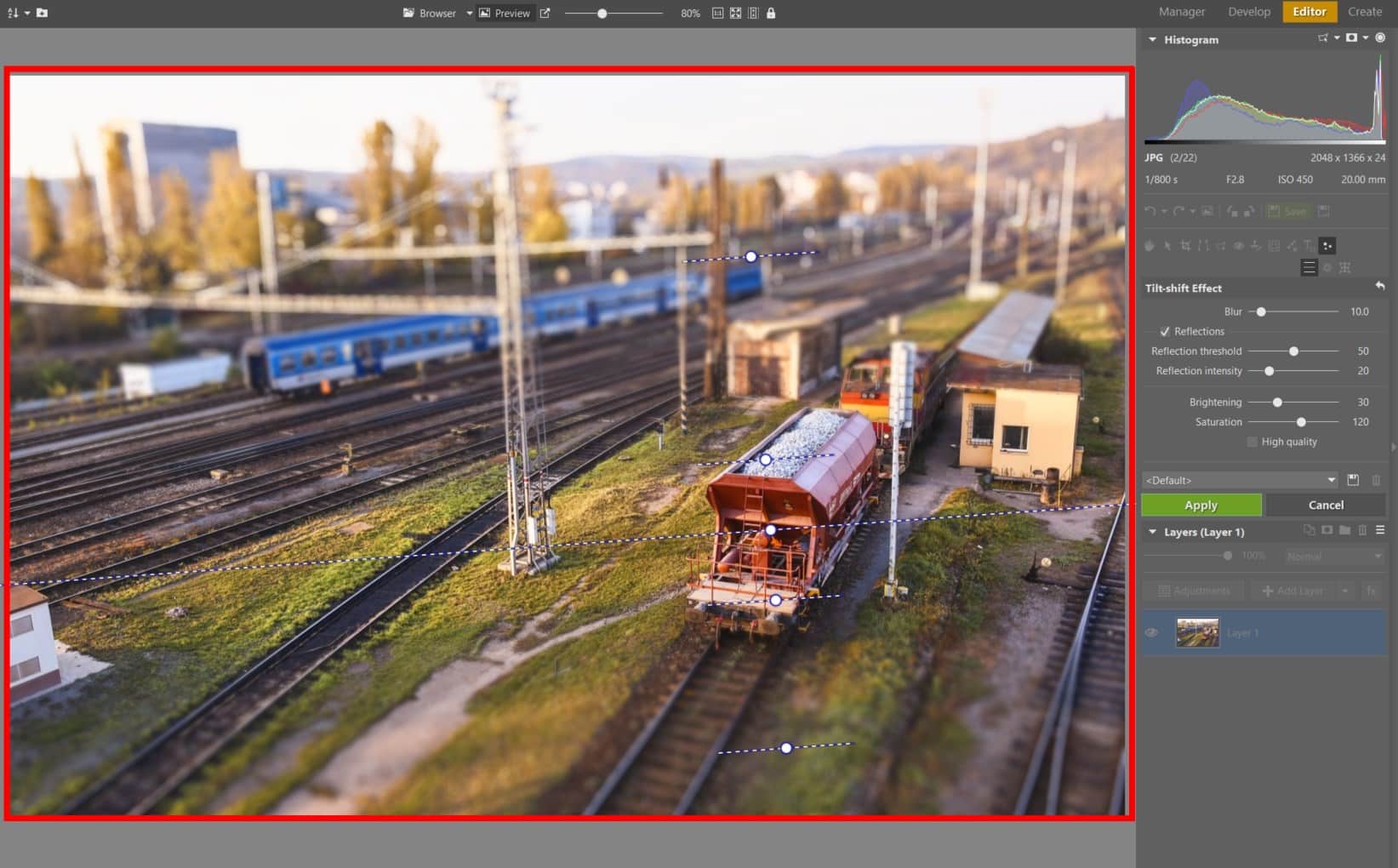Click the Redo icon
The height and width of the screenshot is (868, 1398).
1178,211
